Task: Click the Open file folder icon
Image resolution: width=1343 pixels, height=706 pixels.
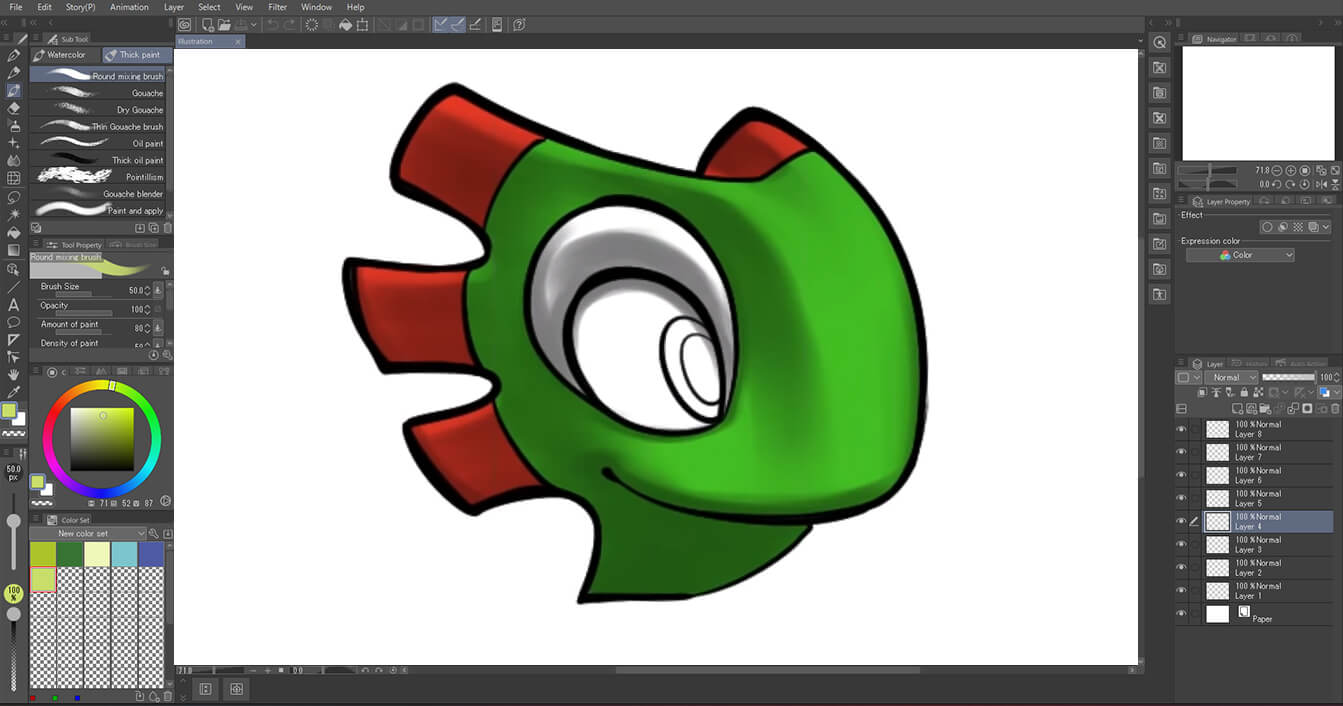Action: pos(225,25)
